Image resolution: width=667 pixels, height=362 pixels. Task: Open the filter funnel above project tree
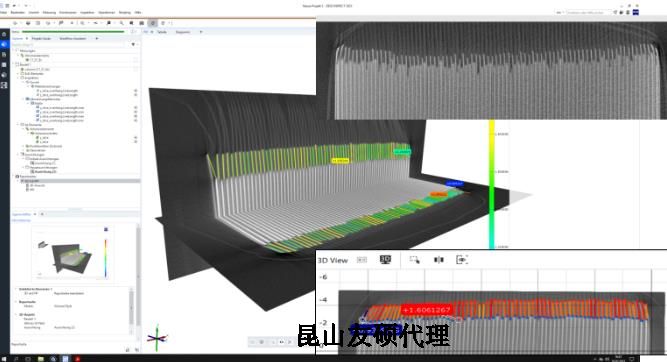click(x=133, y=44)
